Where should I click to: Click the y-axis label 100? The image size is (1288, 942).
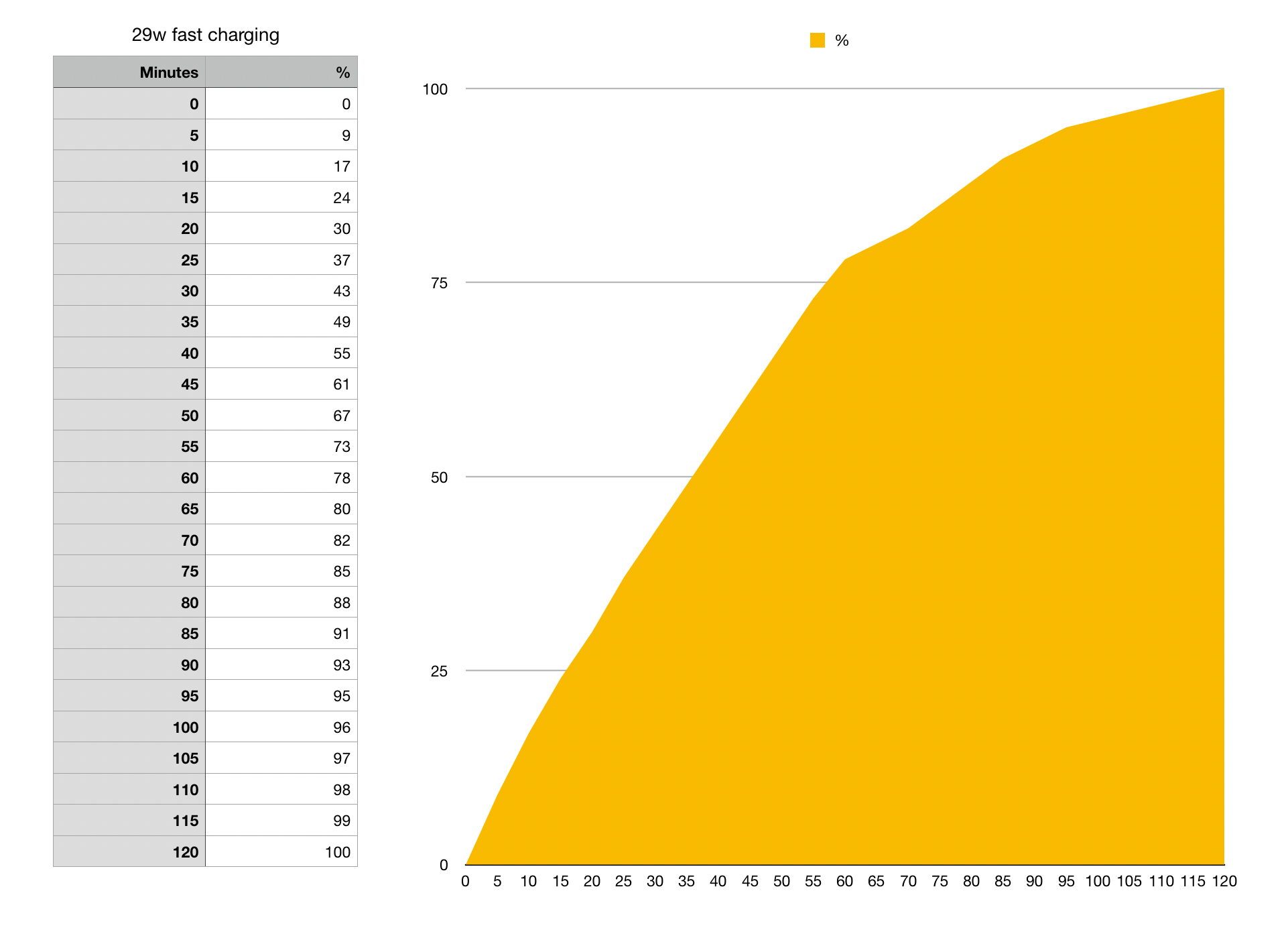coord(435,90)
